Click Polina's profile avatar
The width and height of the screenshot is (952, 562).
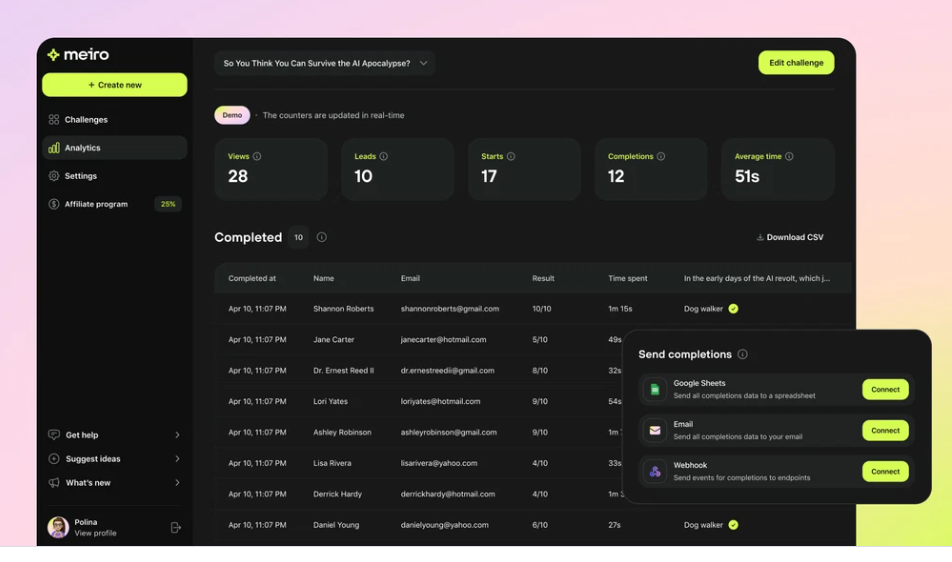pos(58,527)
